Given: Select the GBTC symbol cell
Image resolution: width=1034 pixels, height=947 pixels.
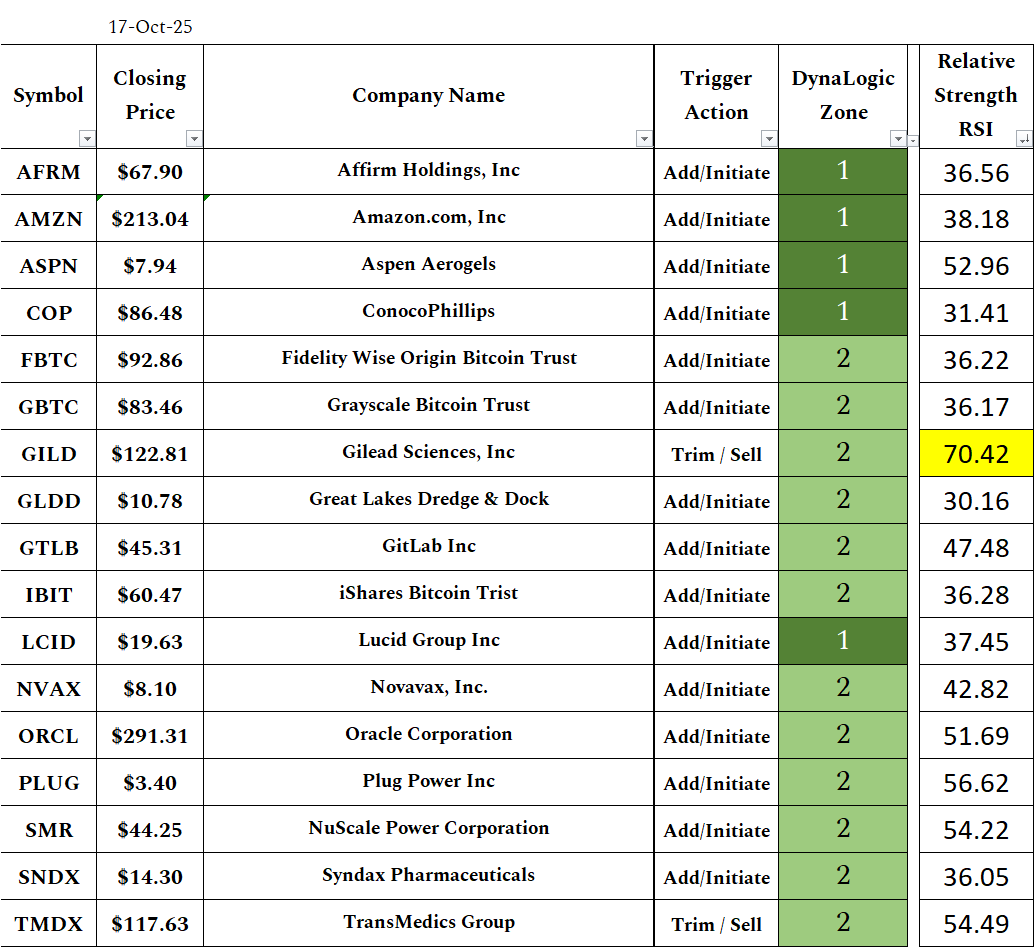Looking at the screenshot, I should pyautogui.click(x=49, y=406).
